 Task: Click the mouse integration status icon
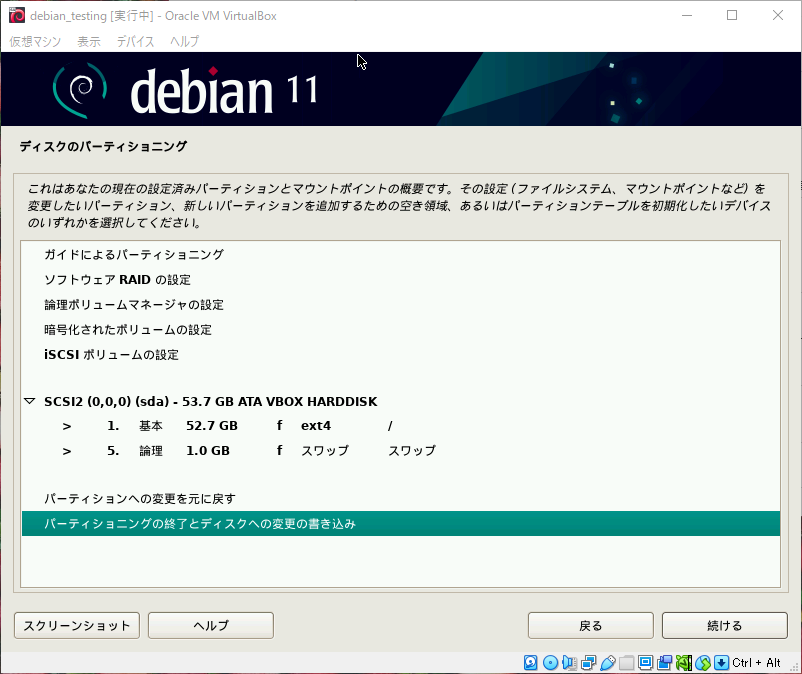(x=703, y=663)
